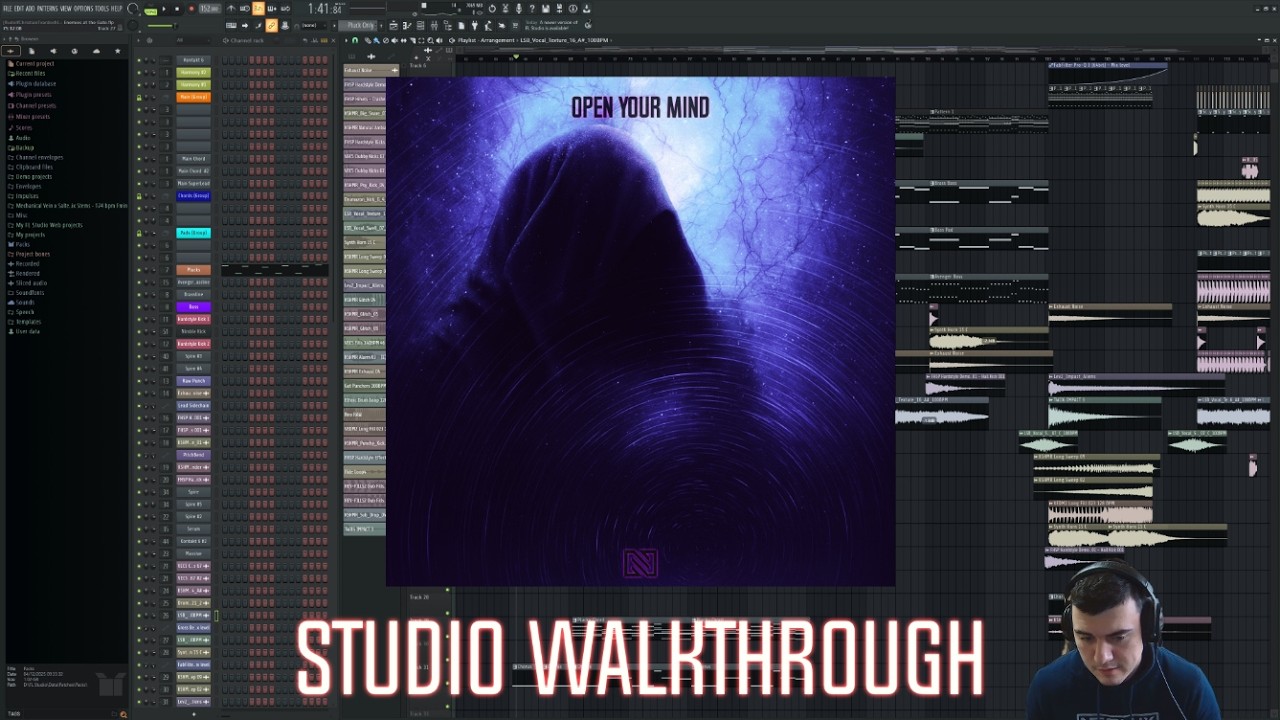Click the transport Stop button

[x=177, y=9]
